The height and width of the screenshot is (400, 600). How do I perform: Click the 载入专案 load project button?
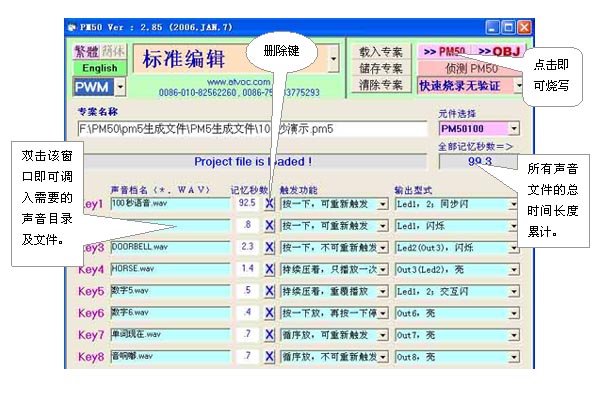[x=380, y=51]
